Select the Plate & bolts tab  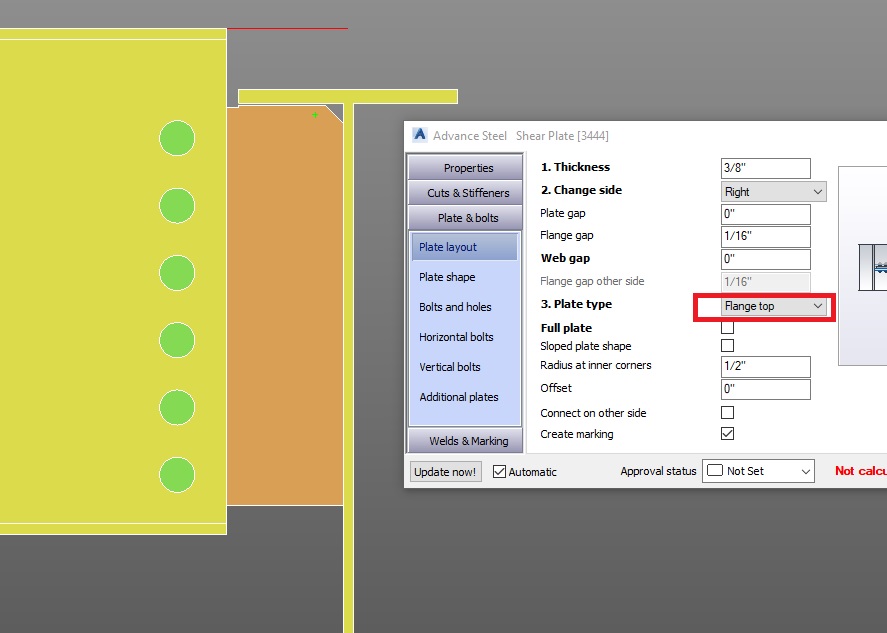(x=464, y=217)
